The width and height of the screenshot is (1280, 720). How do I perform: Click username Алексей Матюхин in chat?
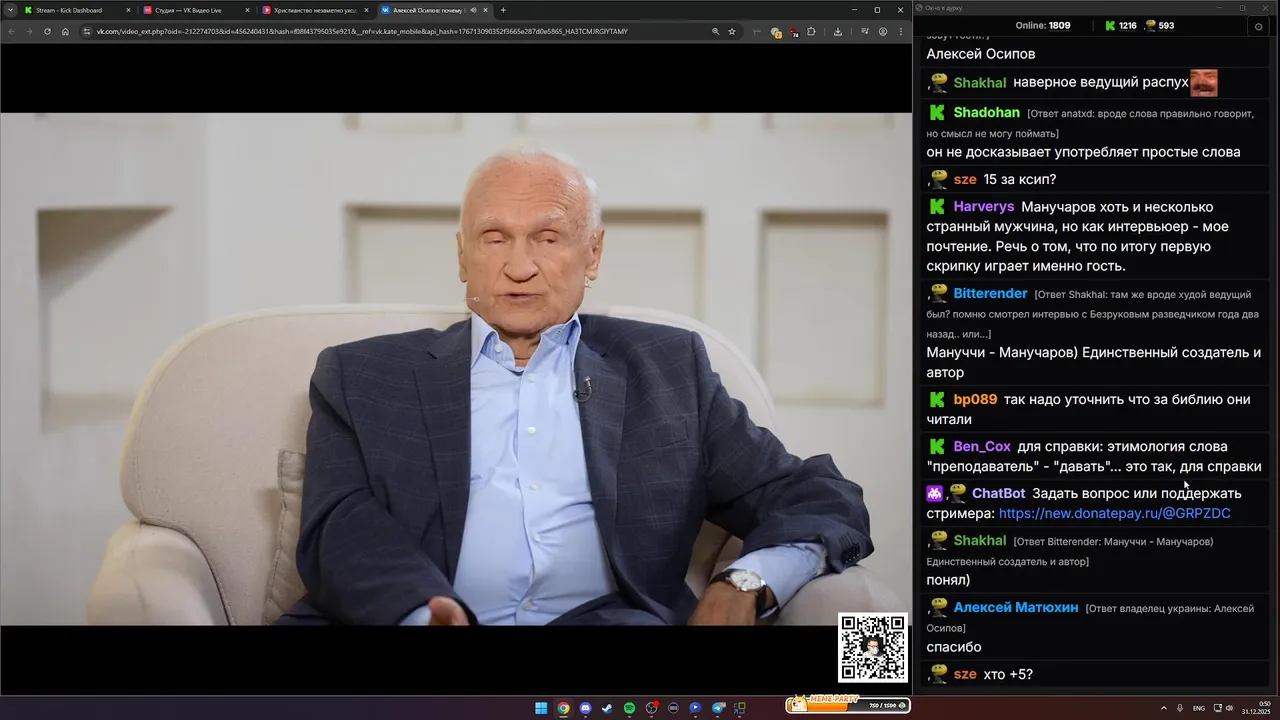click(1016, 607)
